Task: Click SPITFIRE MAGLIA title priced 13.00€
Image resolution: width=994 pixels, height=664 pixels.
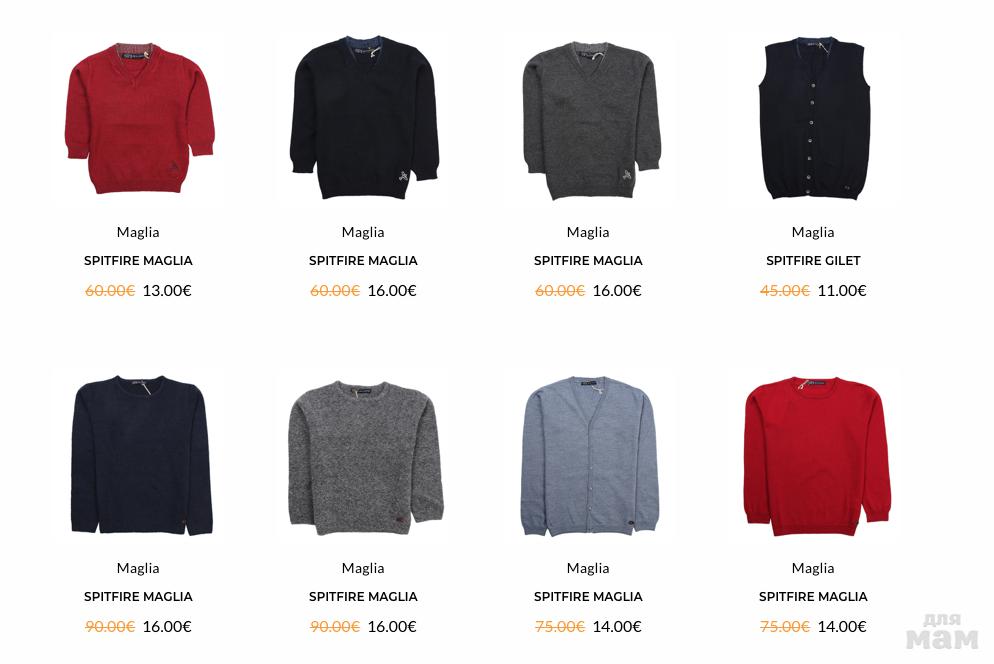Action: point(138,261)
